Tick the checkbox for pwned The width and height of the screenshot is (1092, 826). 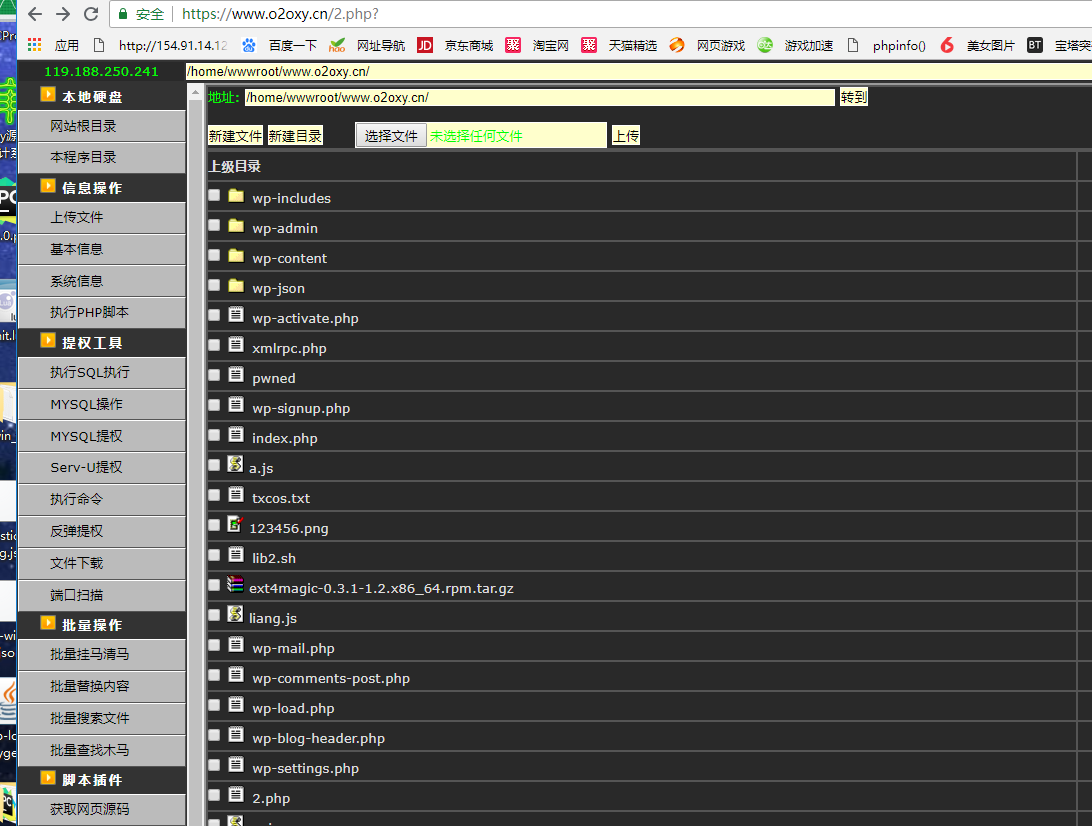[x=214, y=375]
